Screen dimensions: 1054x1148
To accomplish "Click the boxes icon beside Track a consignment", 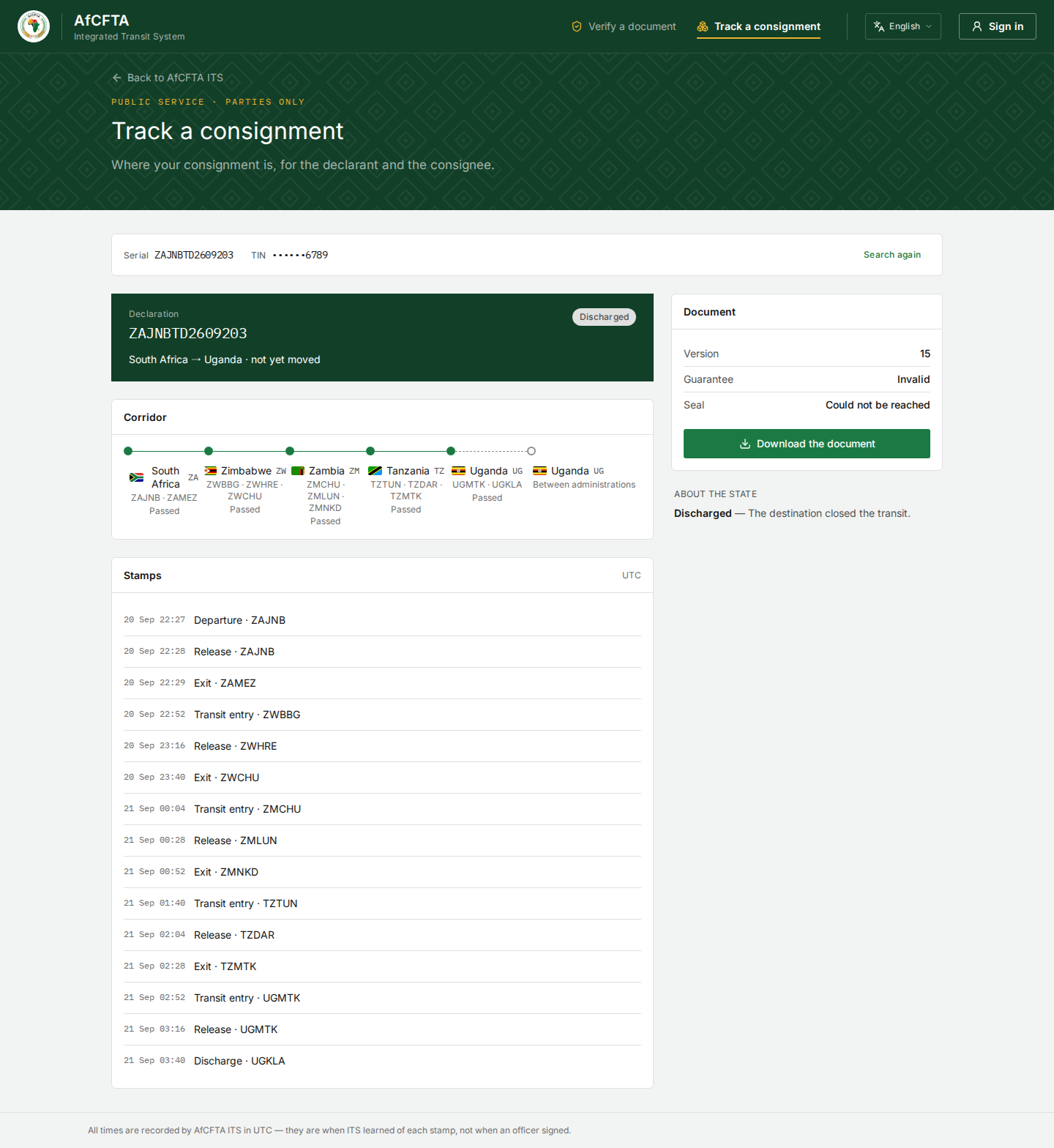I will [x=703, y=26].
